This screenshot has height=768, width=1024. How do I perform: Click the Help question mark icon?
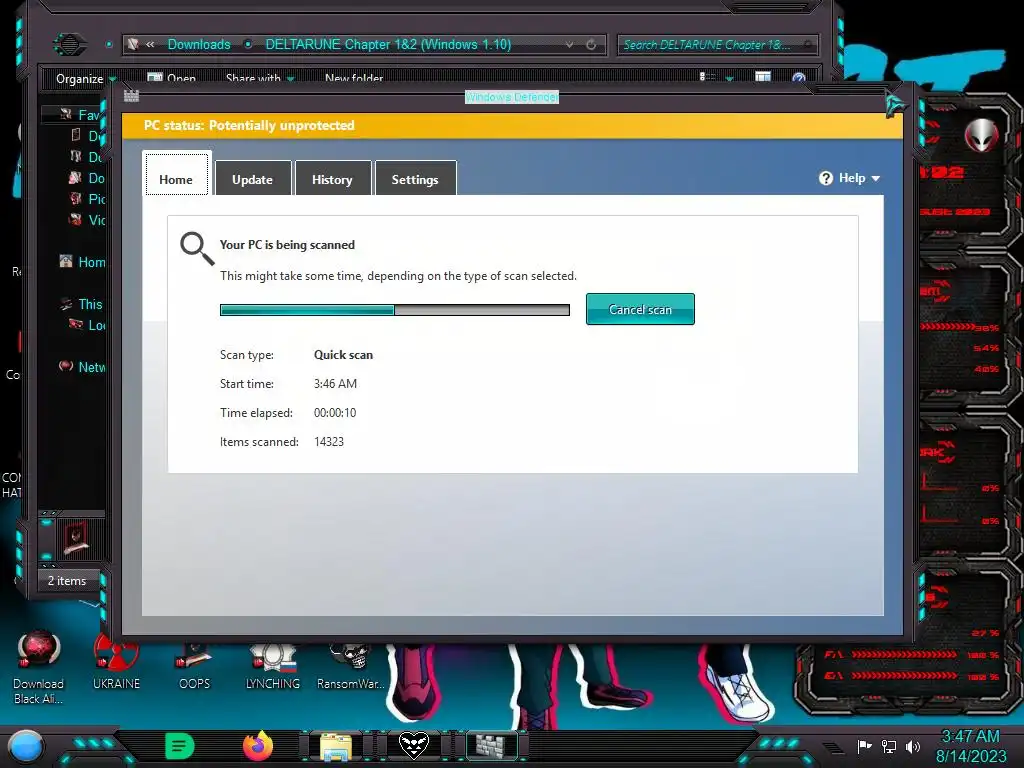[x=825, y=178]
